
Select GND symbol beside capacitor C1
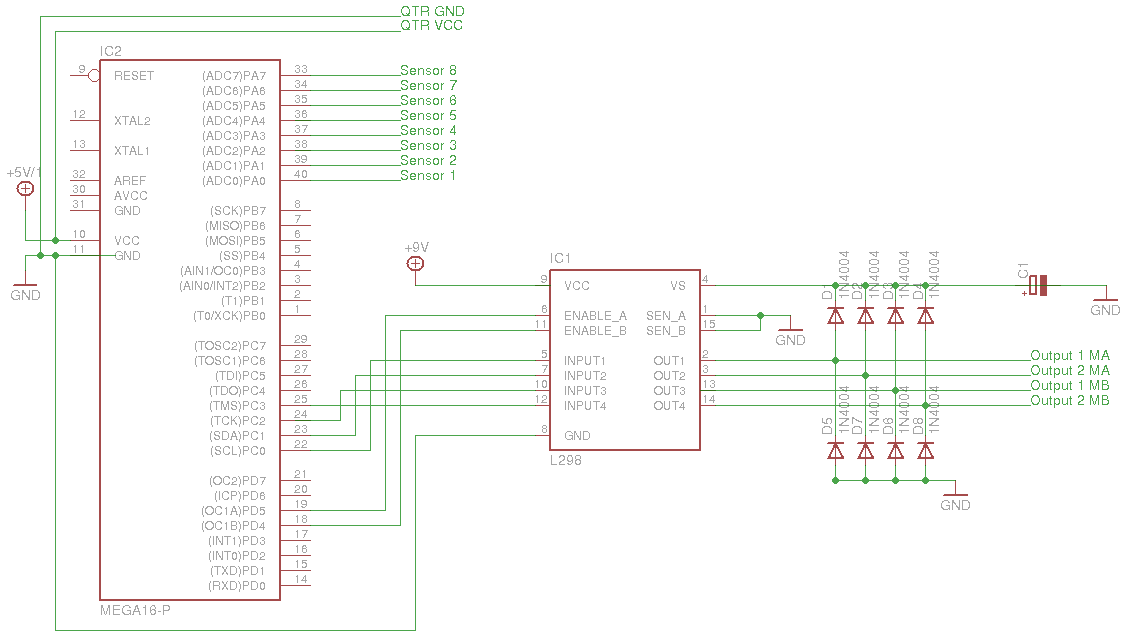1105,306
